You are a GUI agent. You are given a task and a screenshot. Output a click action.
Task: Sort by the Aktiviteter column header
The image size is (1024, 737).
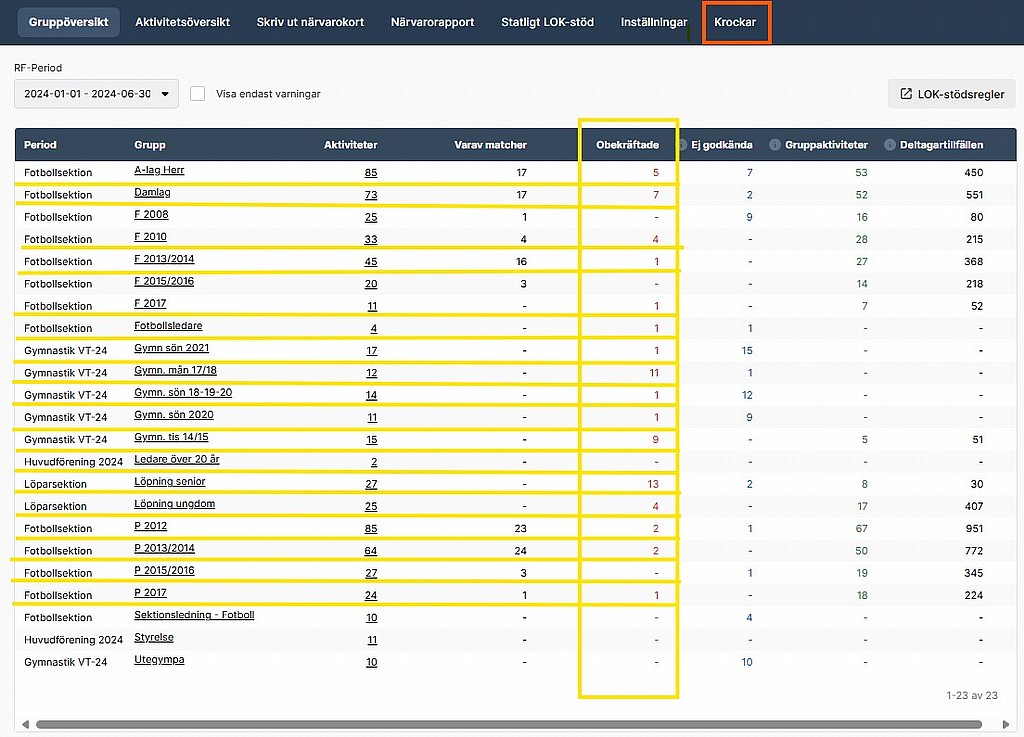[350, 145]
